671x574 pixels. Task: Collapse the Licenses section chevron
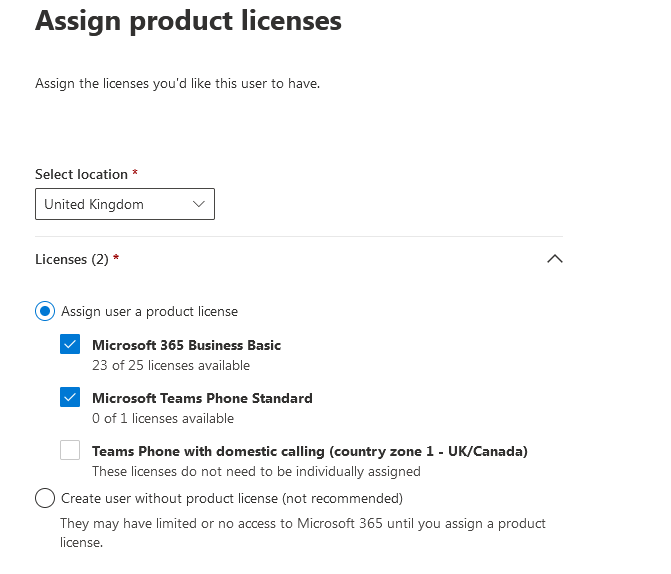[x=555, y=259]
